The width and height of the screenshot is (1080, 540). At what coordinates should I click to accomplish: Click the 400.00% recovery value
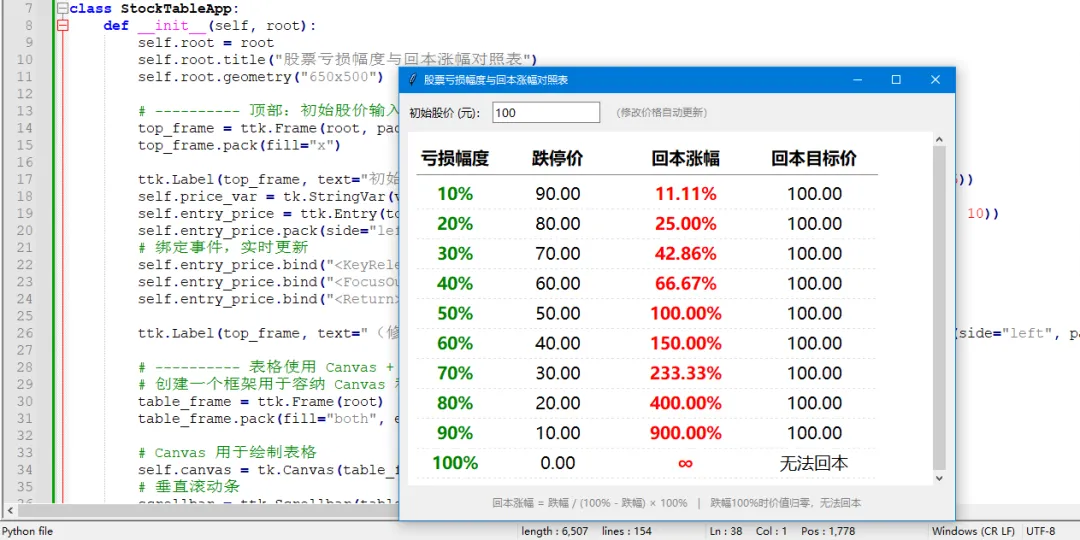686,403
